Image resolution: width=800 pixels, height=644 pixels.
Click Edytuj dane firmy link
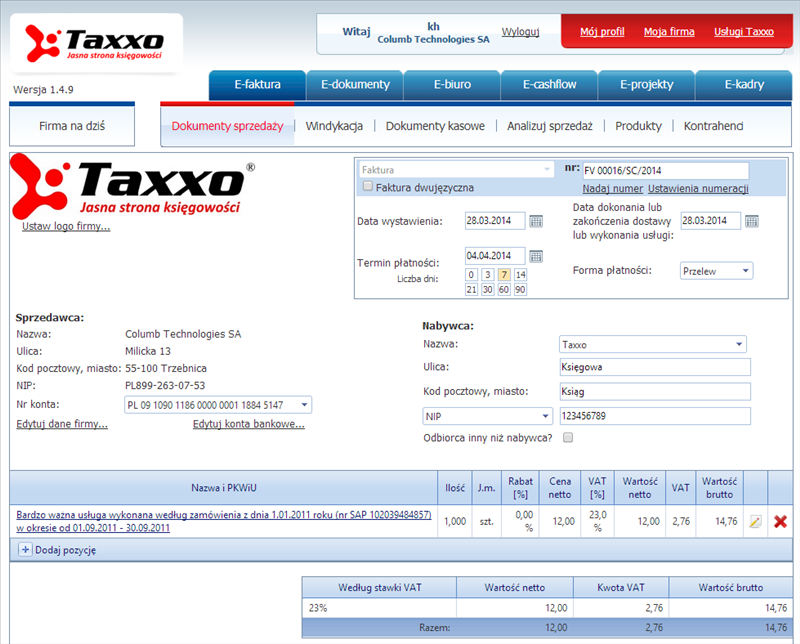(62, 424)
